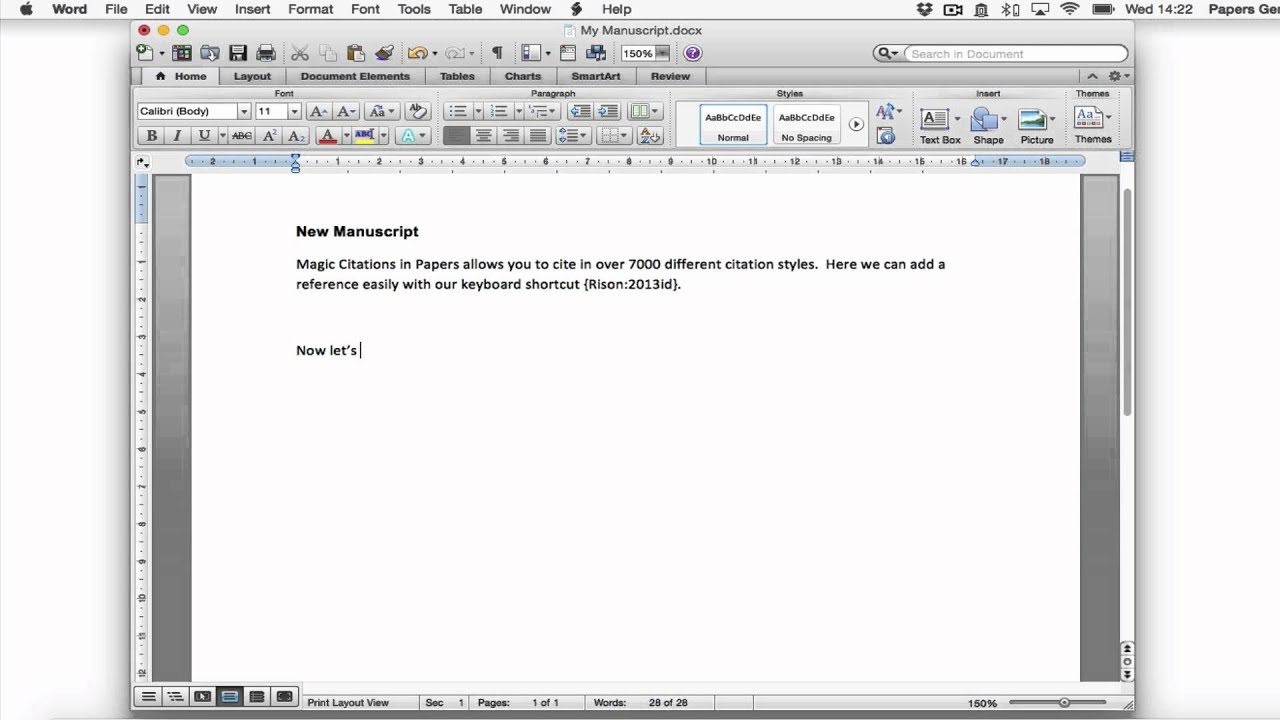Open the ribbon gear settings menu
This screenshot has width=1280, height=720.
tap(1118, 76)
